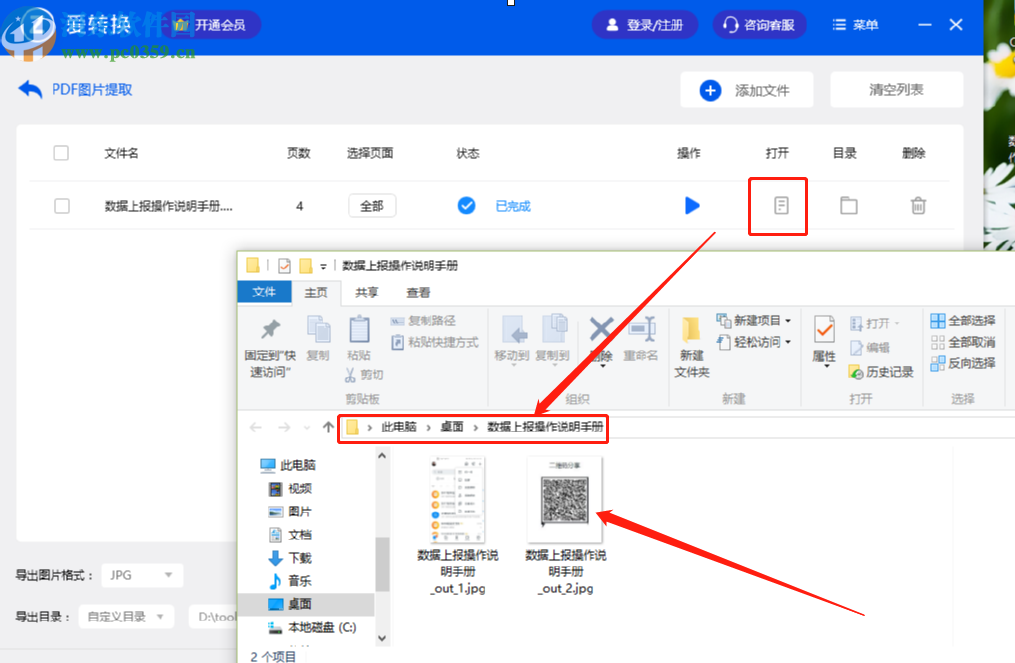Open the 开通会员 membership button
1015x663 pixels.
210,25
